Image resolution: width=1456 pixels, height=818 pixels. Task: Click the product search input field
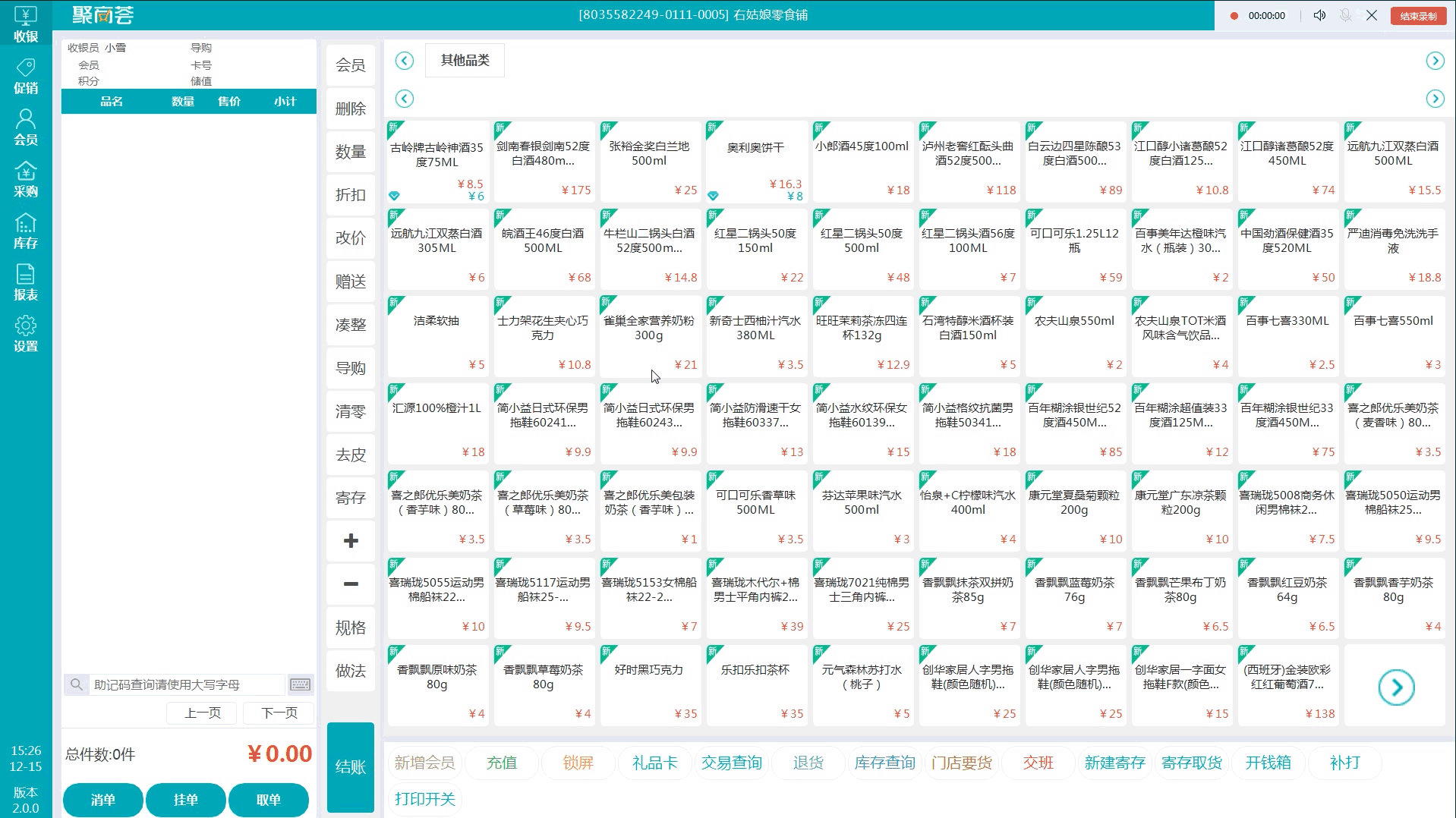click(187, 684)
